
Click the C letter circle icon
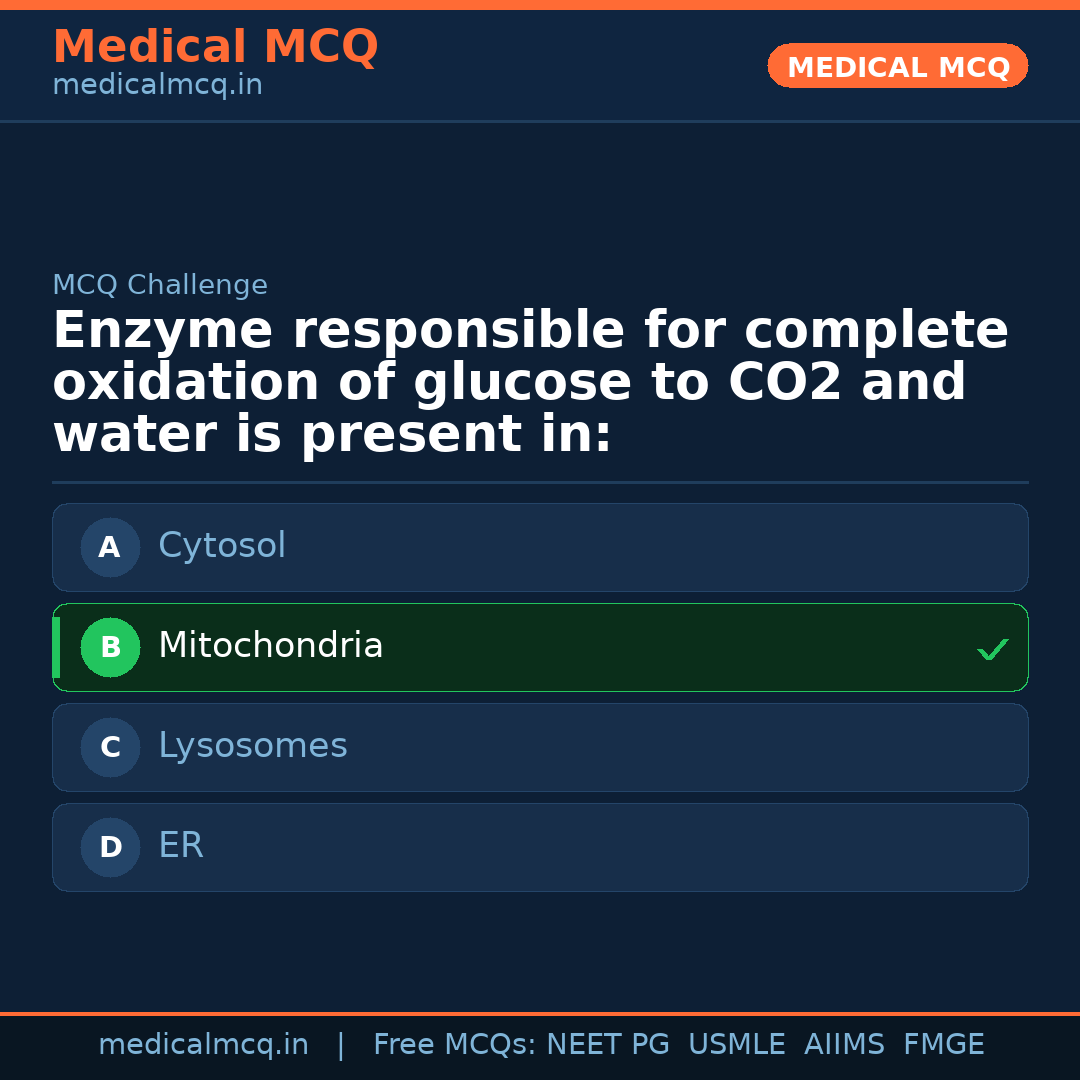(110, 747)
